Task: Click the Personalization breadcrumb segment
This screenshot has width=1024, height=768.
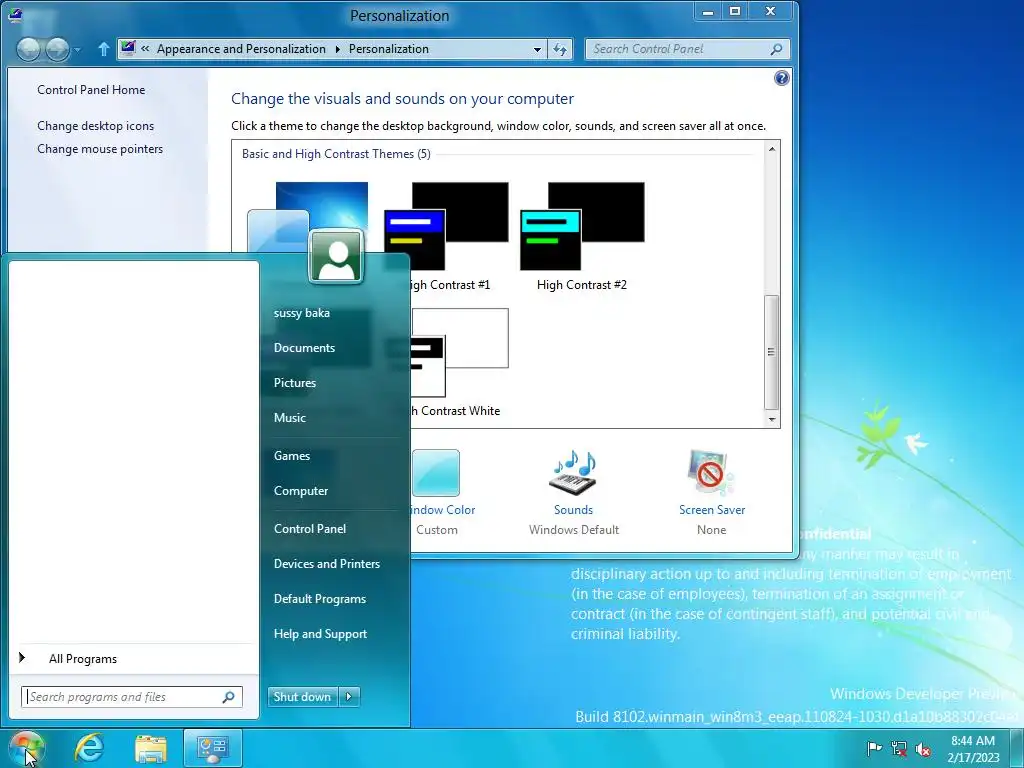Action: pyautogui.click(x=389, y=49)
